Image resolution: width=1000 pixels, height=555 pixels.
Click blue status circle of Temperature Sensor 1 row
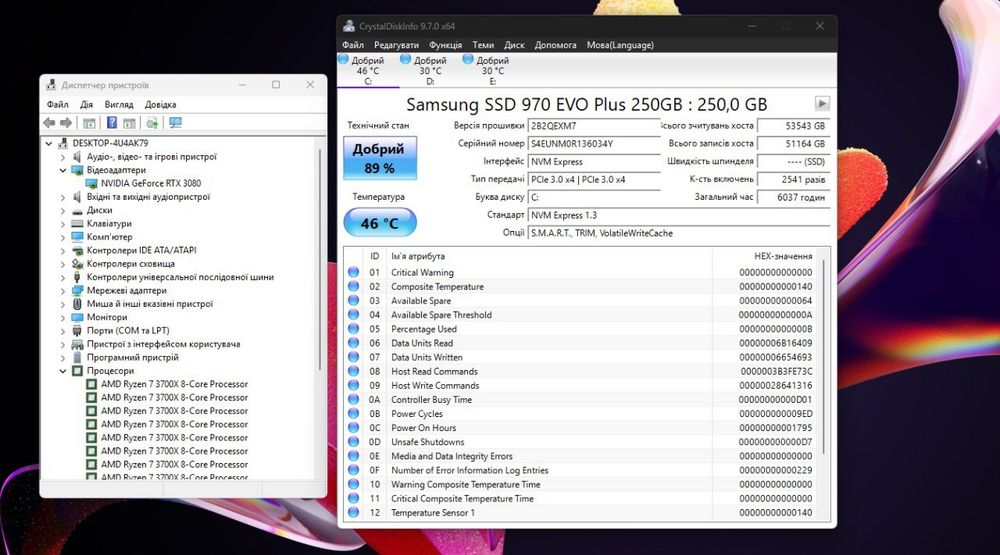coord(353,512)
